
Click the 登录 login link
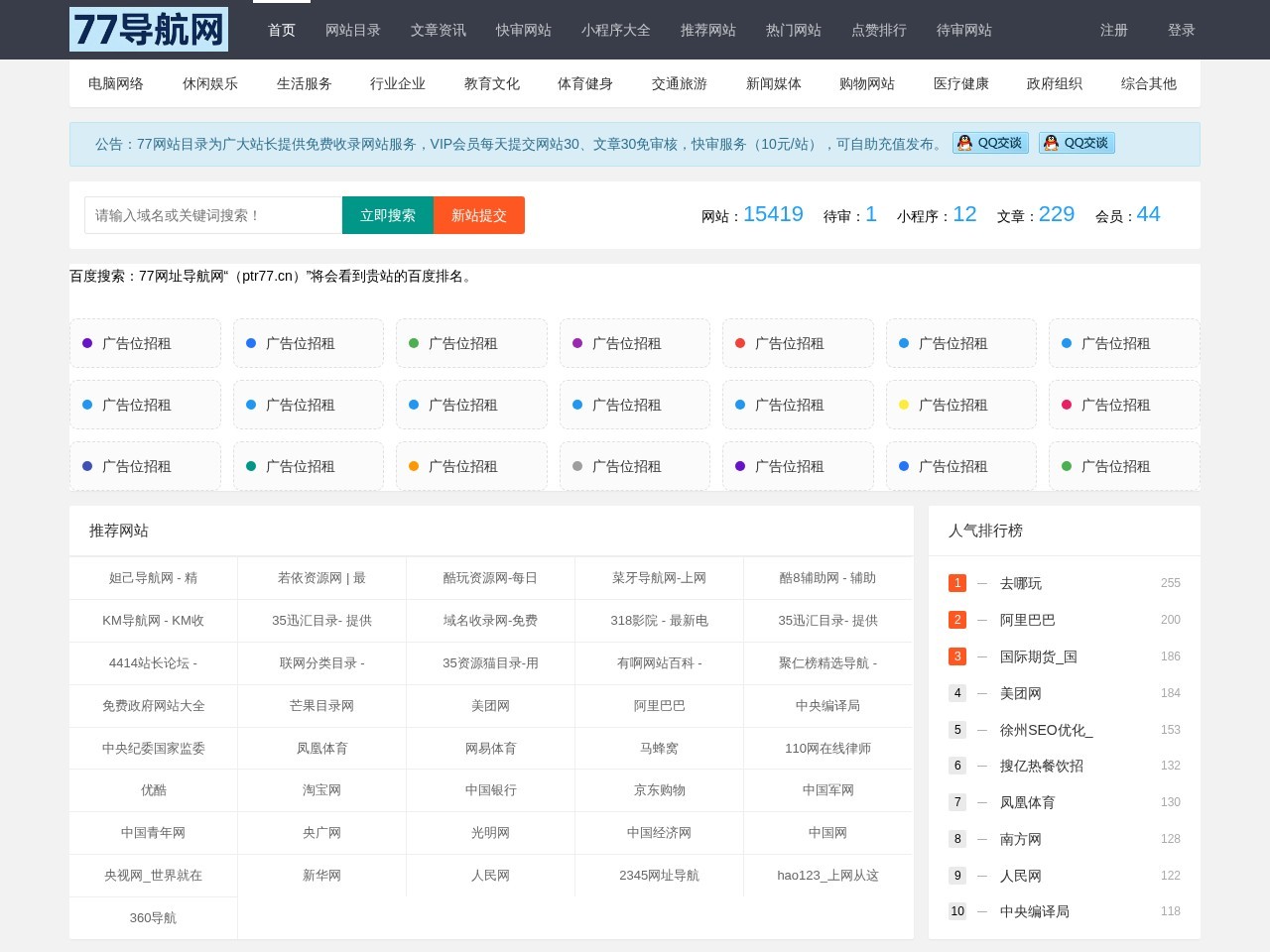(x=1182, y=30)
